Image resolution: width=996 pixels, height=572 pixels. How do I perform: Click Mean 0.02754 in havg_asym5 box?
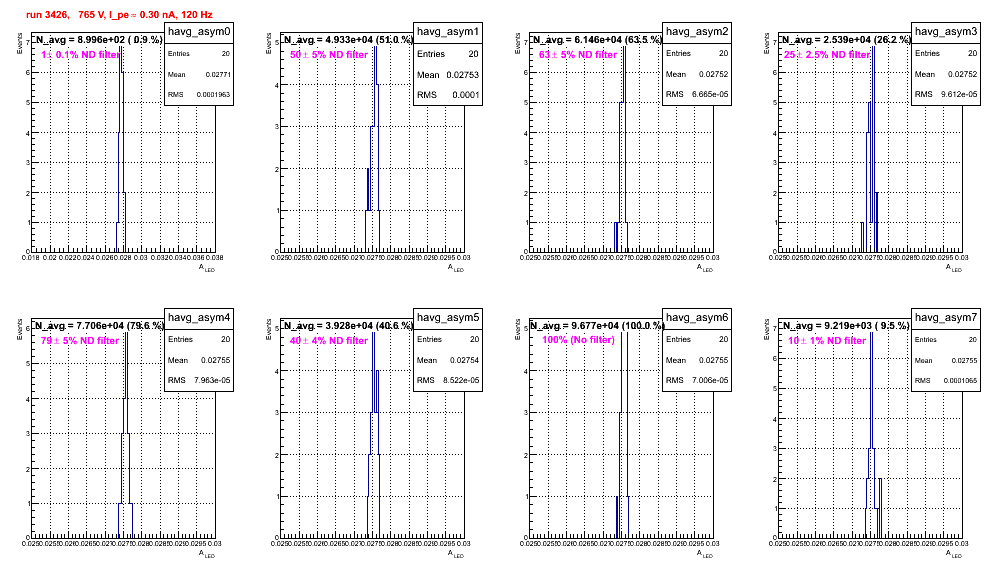point(448,360)
